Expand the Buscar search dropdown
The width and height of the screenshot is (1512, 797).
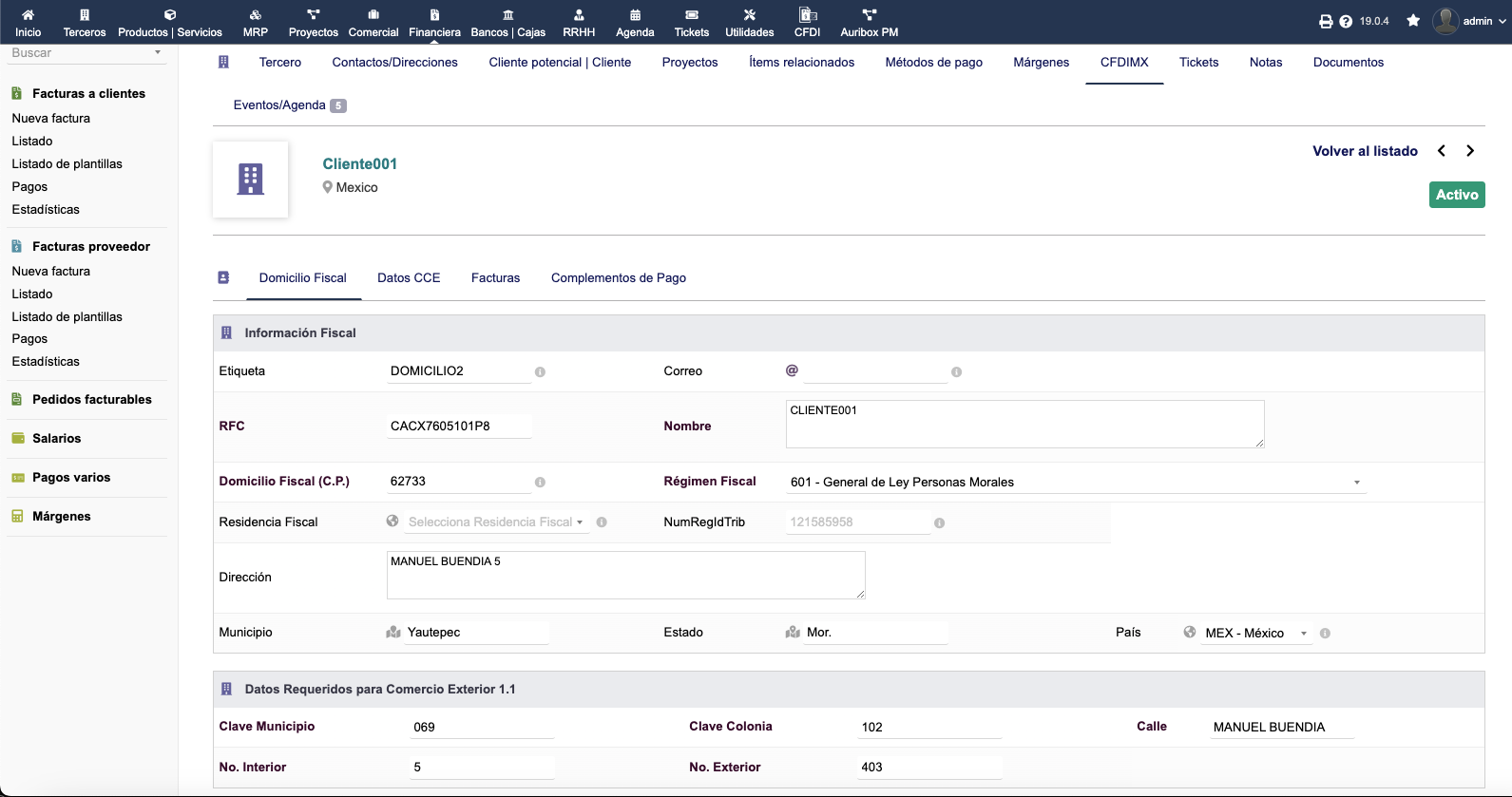coord(158,53)
